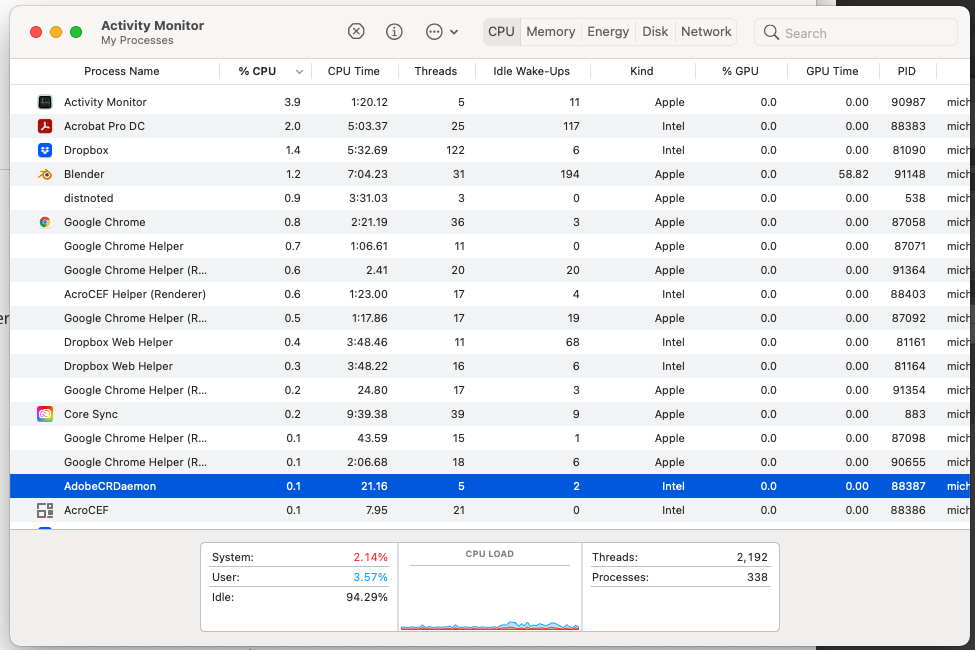Screen dimensions: 975x650
Task: Focus the Search input field
Action: point(856,32)
